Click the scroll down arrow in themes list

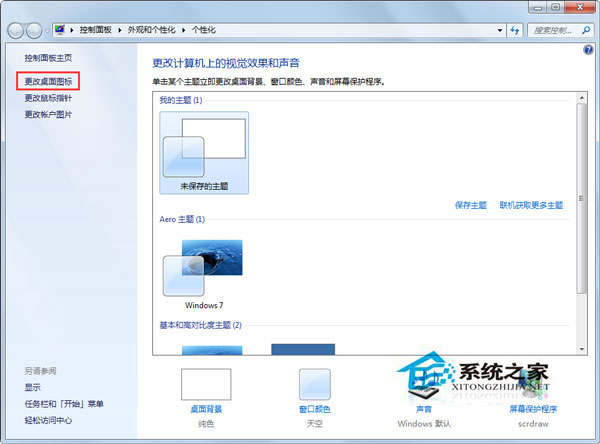click(x=580, y=346)
